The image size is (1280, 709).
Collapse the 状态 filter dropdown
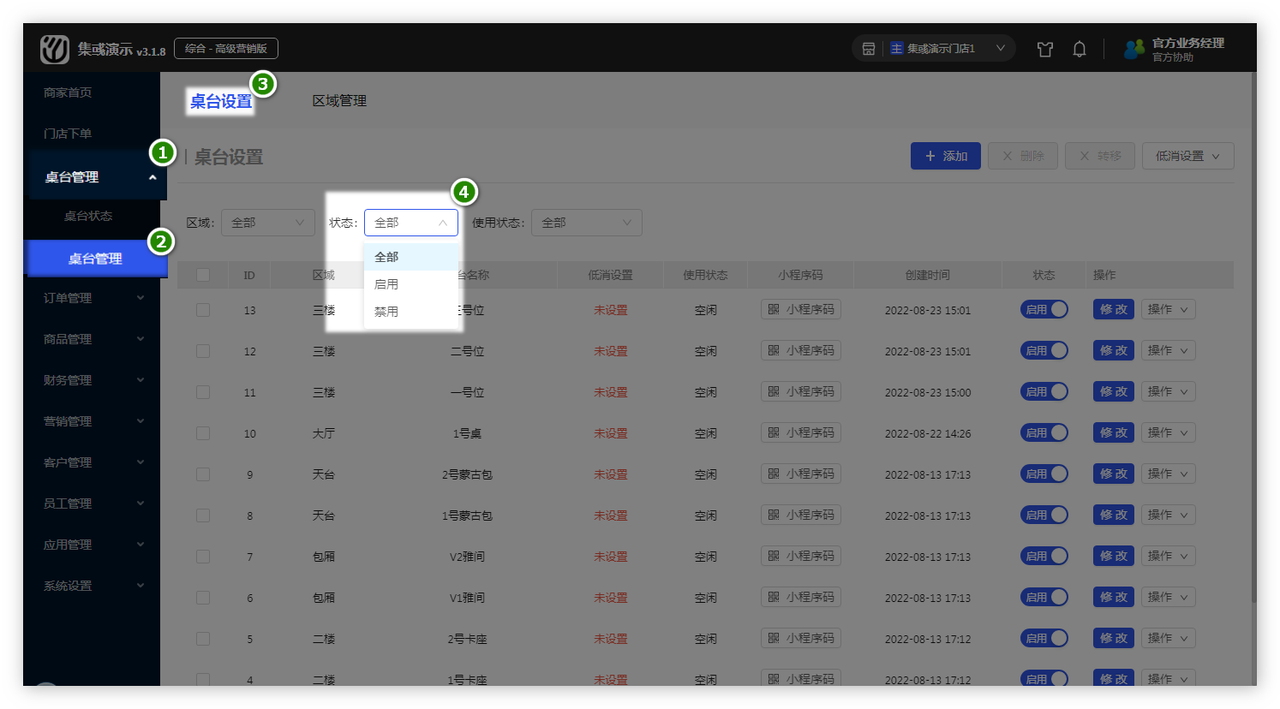coord(411,223)
